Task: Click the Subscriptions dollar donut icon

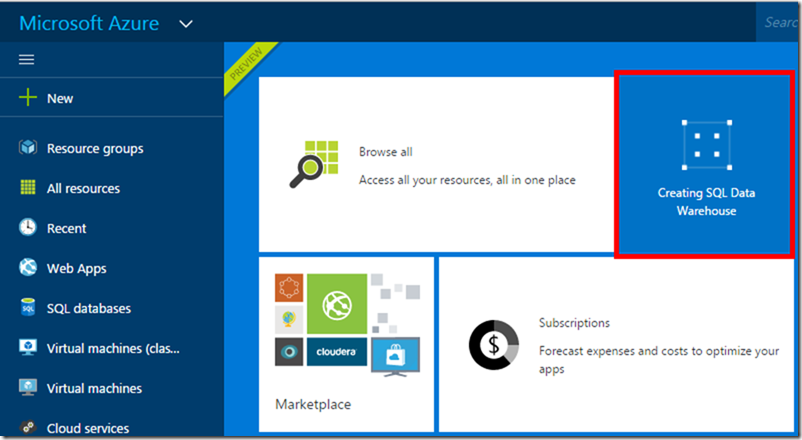Action: click(x=494, y=345)
